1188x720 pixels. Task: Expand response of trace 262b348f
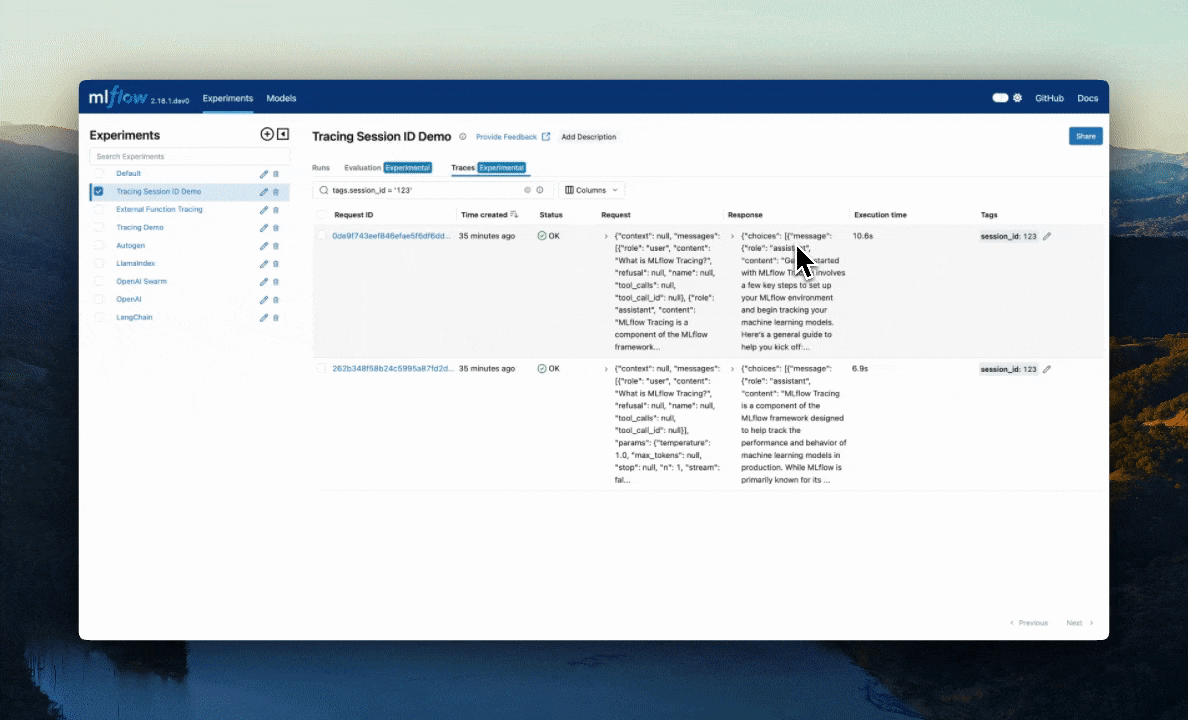(x=733, y=369)
